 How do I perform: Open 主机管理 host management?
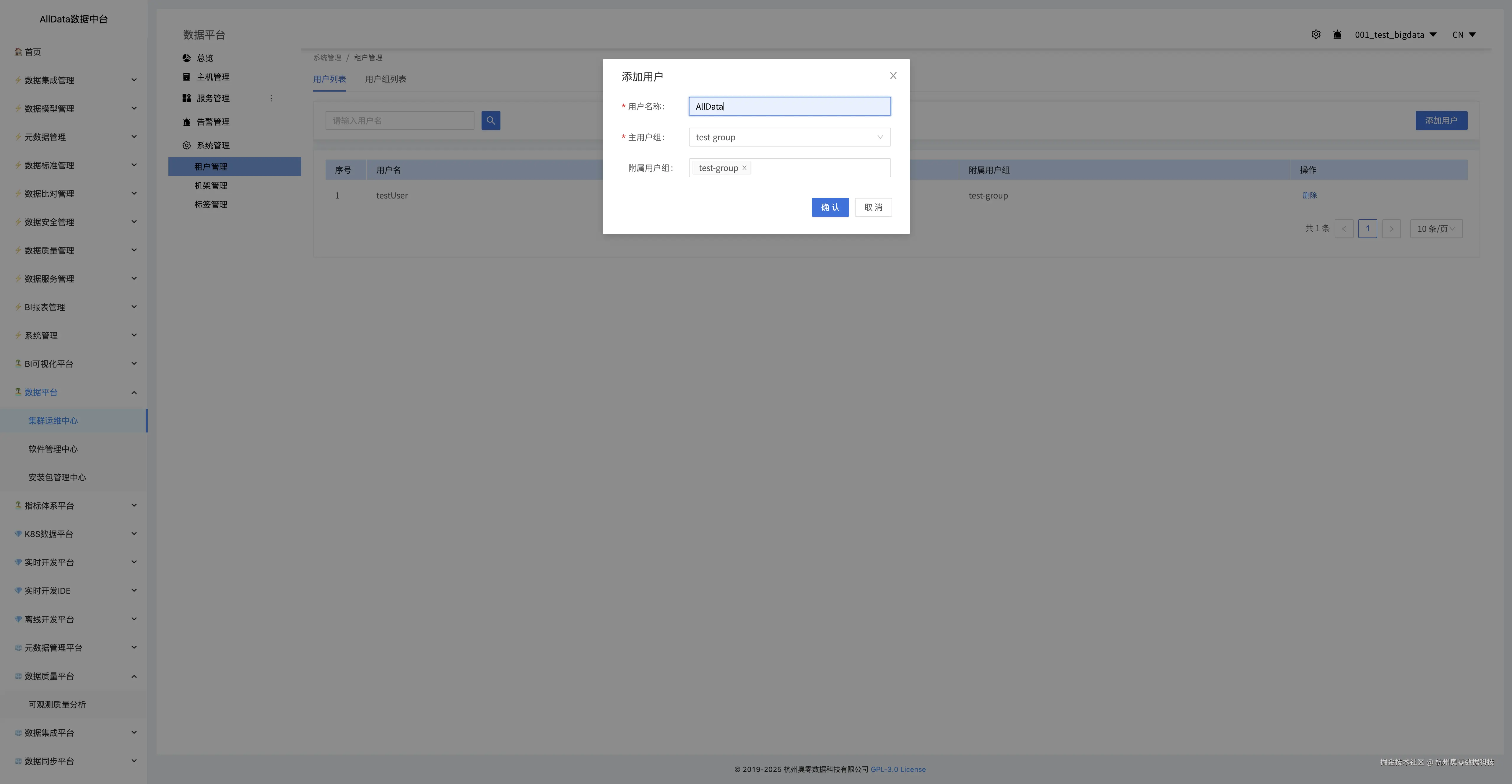coord(212,77)
